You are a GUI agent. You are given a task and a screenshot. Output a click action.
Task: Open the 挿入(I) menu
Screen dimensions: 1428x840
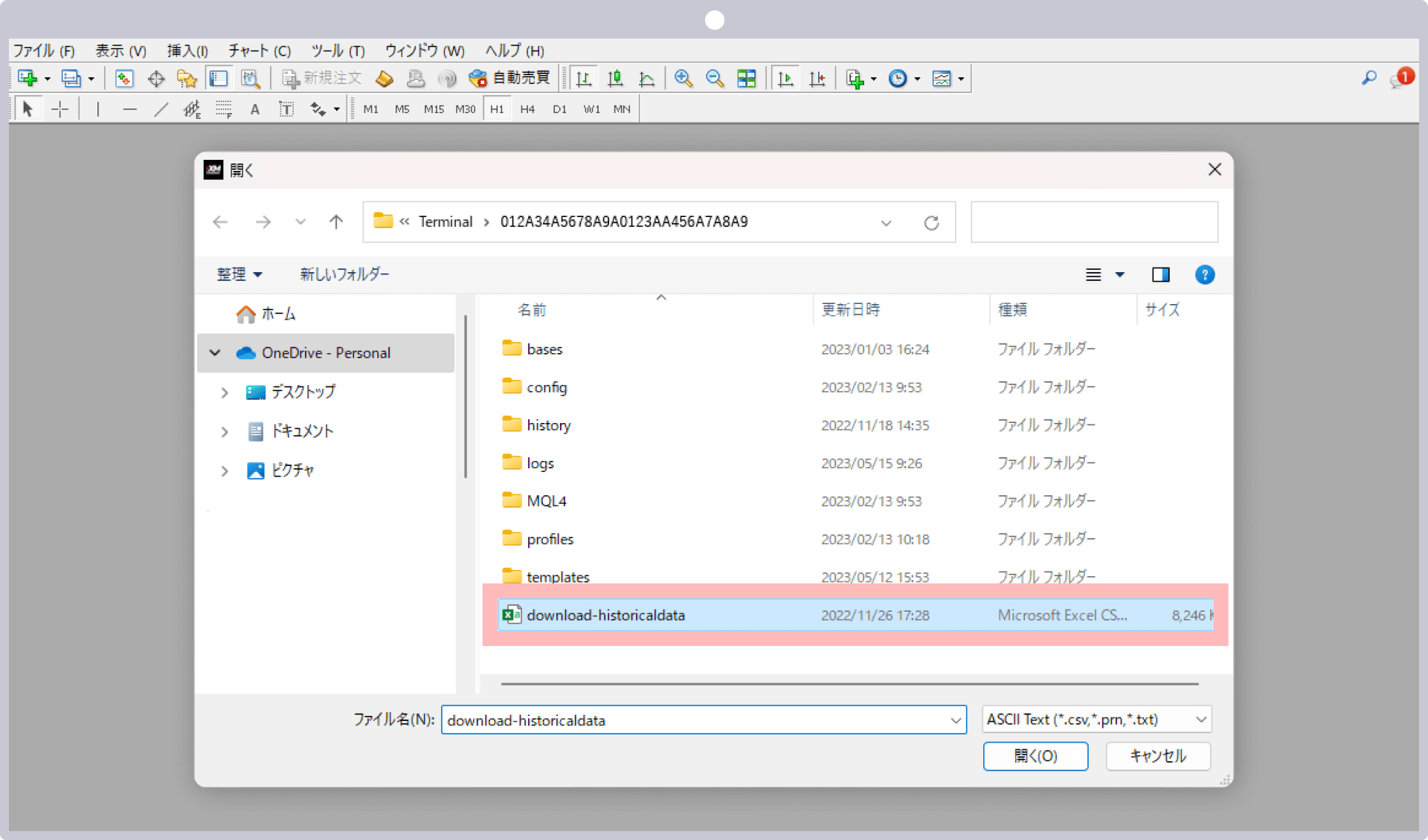coord(187,51)
